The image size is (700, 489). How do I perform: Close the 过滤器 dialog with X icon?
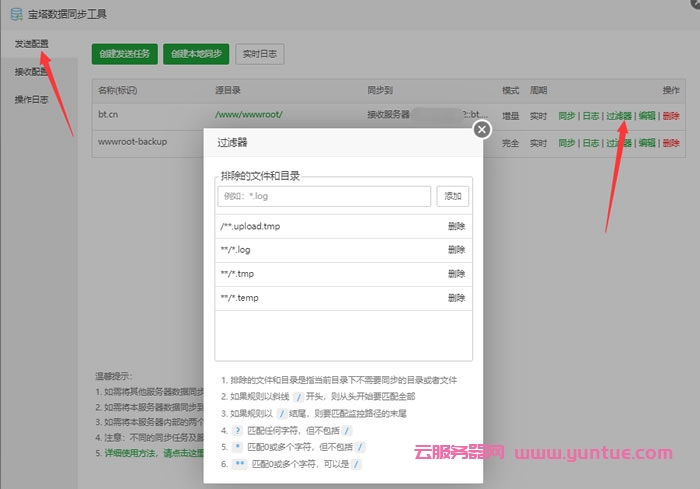click(x=482, y=129)
